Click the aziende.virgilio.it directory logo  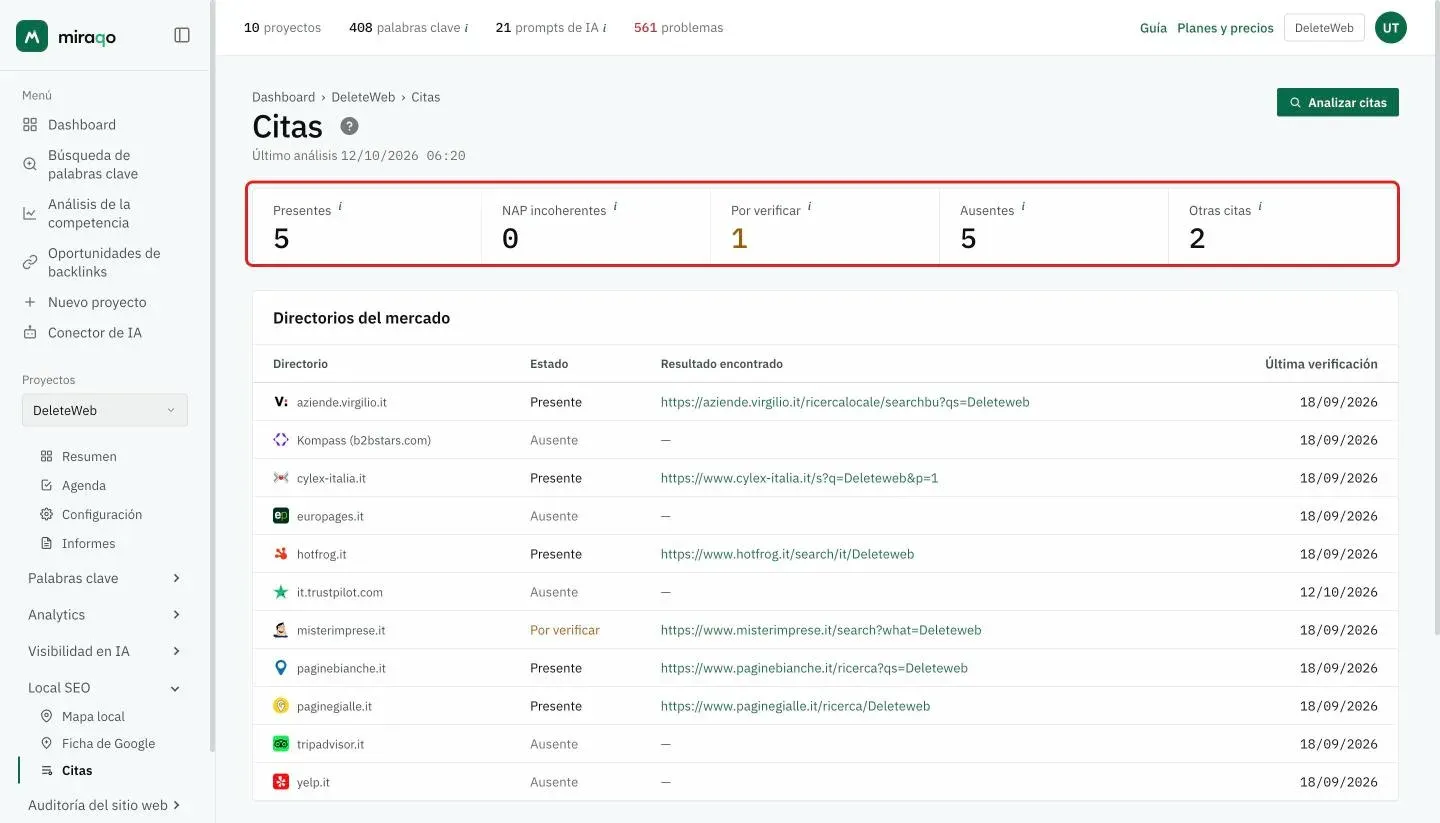click(x=281, y=402)
